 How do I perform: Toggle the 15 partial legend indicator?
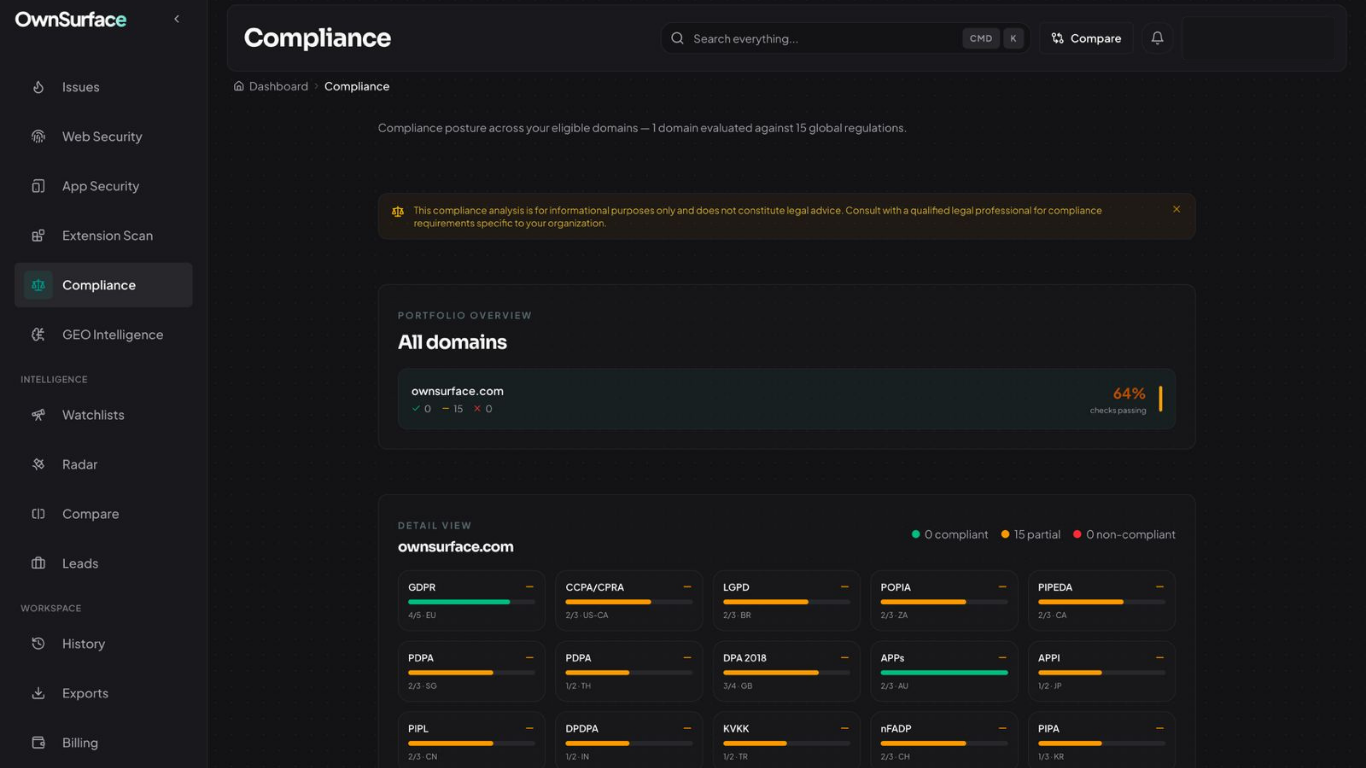pos(1006,534)
